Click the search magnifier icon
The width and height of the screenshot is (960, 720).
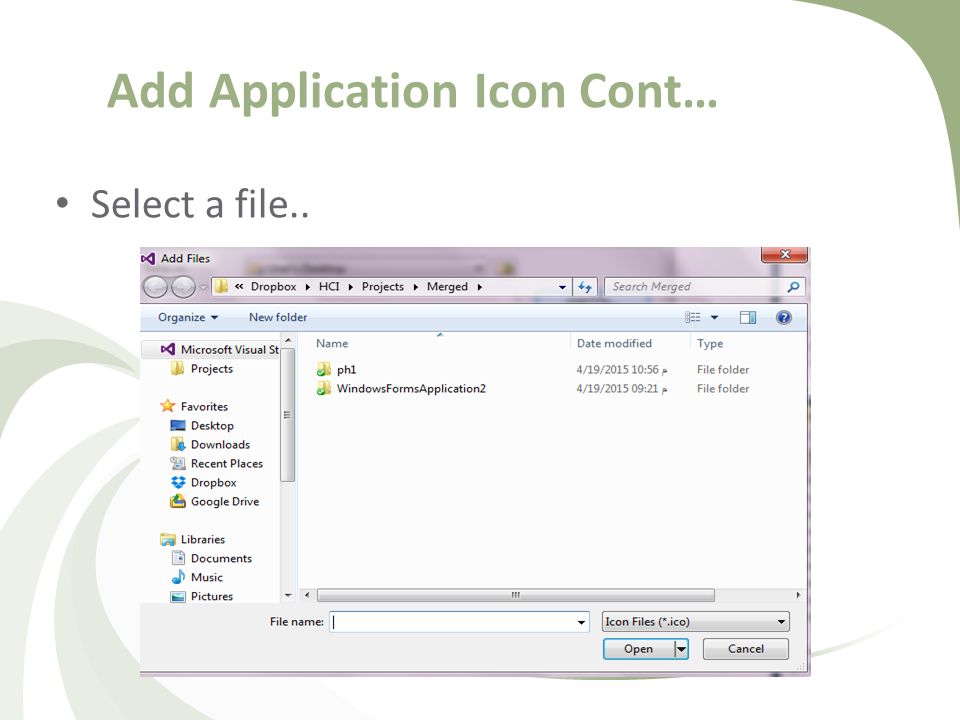(x=793, y=287)
